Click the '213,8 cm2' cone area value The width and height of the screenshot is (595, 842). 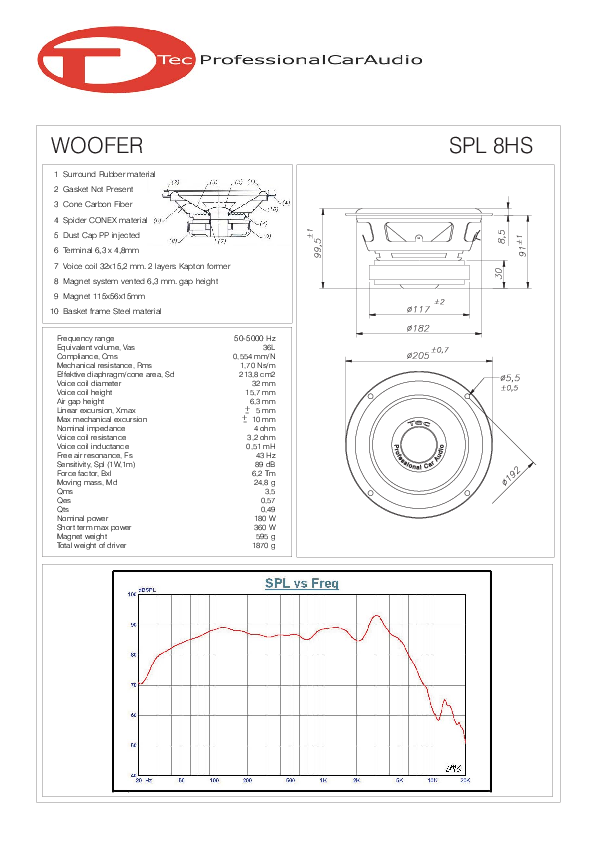(257, 375)
